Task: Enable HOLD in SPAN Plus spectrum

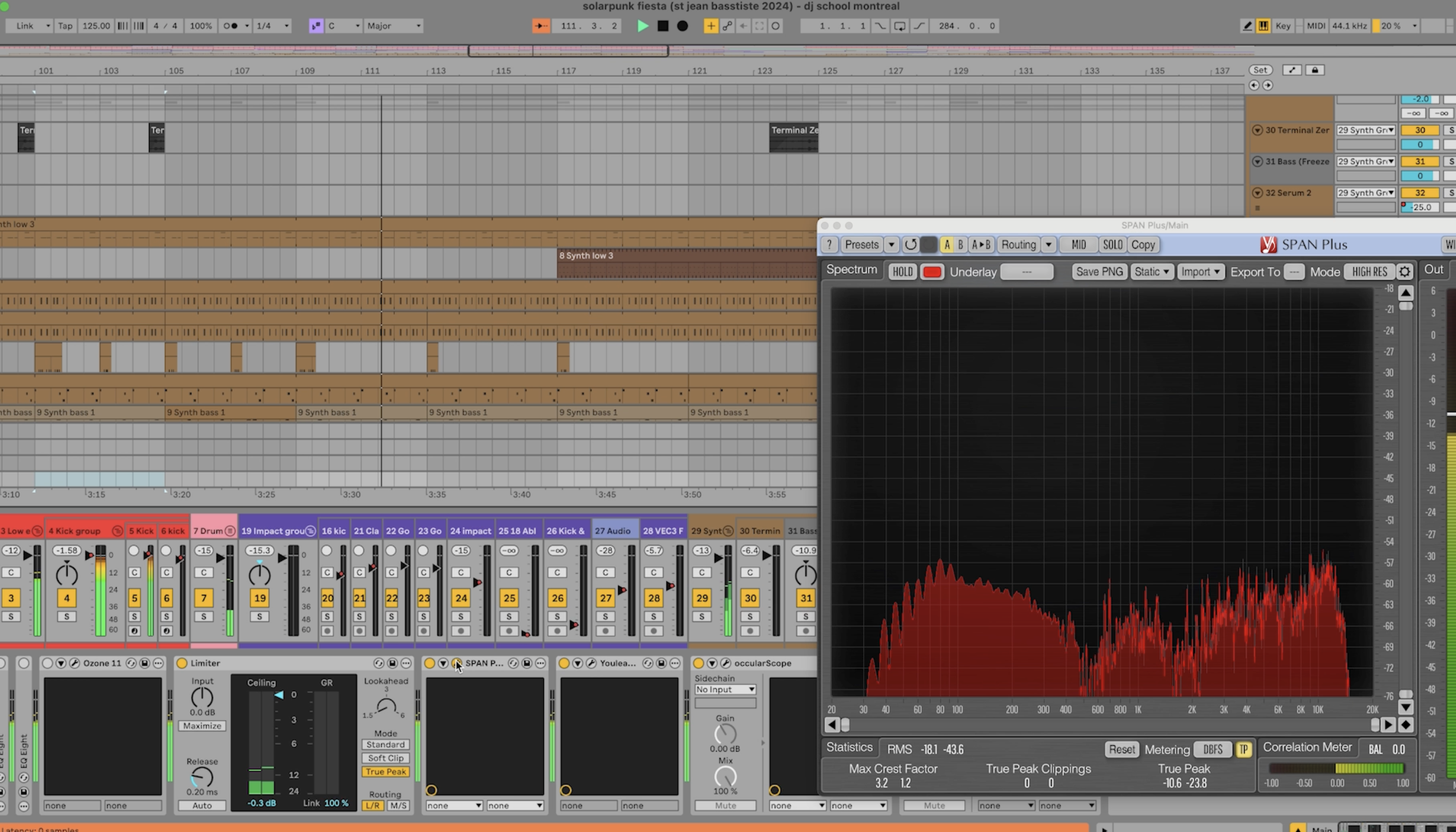Action: click(x=902, y=272)
